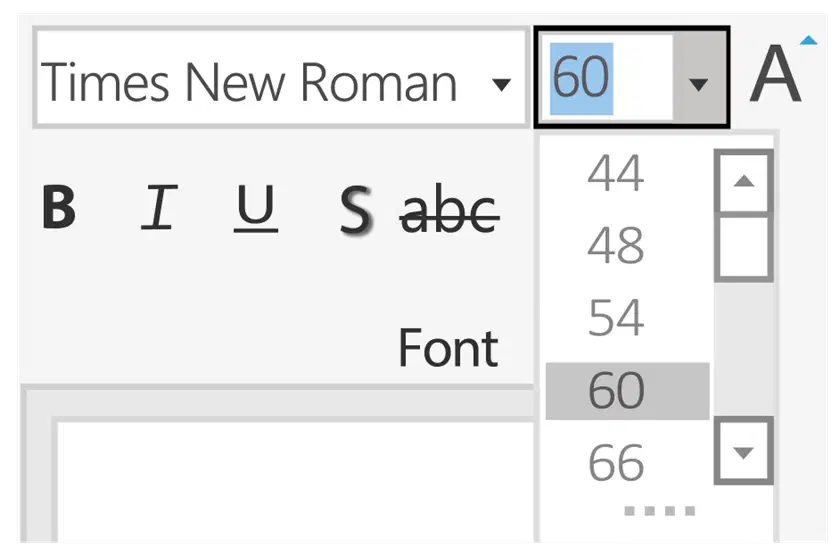
Task: Select font size 44 from list
Action: click(616, 174)
